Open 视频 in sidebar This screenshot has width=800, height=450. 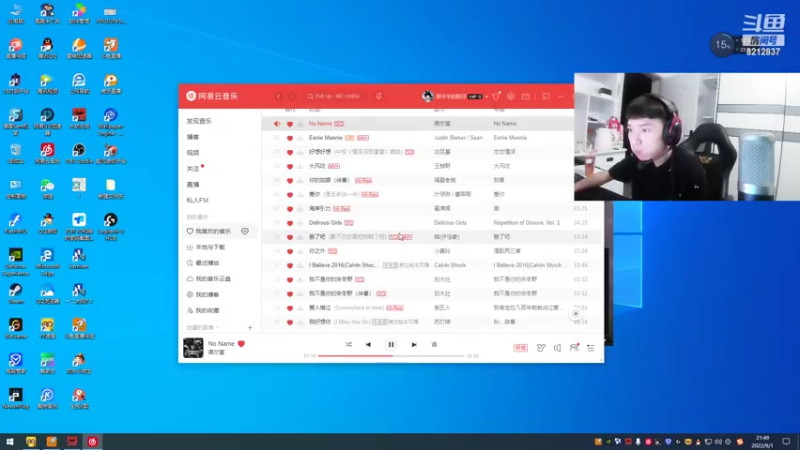[x=193, y=153]
